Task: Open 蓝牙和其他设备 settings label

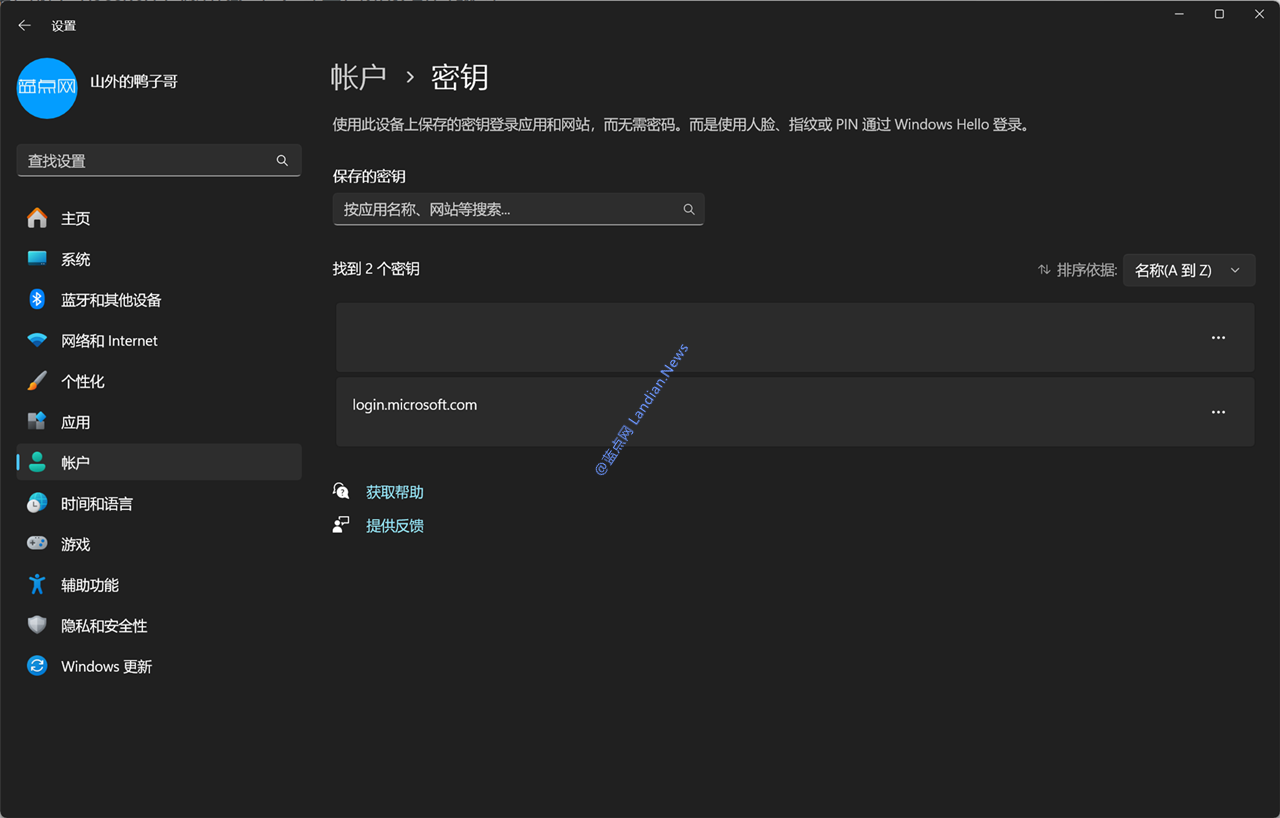Action: [x=111, y=300]
